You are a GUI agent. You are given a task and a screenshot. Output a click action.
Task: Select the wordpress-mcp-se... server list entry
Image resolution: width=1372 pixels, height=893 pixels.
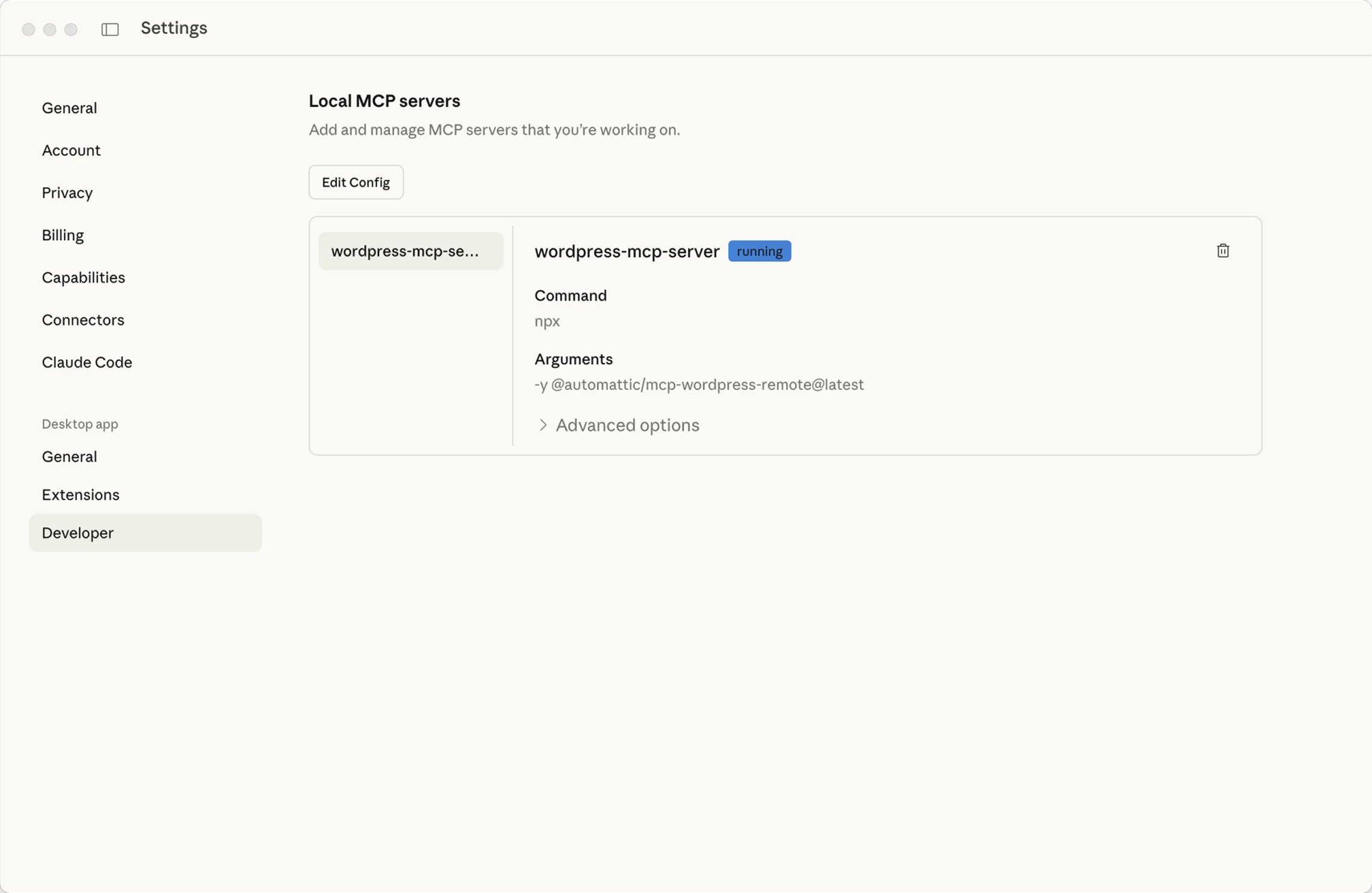pyautogui.click(x=410, y=251)
